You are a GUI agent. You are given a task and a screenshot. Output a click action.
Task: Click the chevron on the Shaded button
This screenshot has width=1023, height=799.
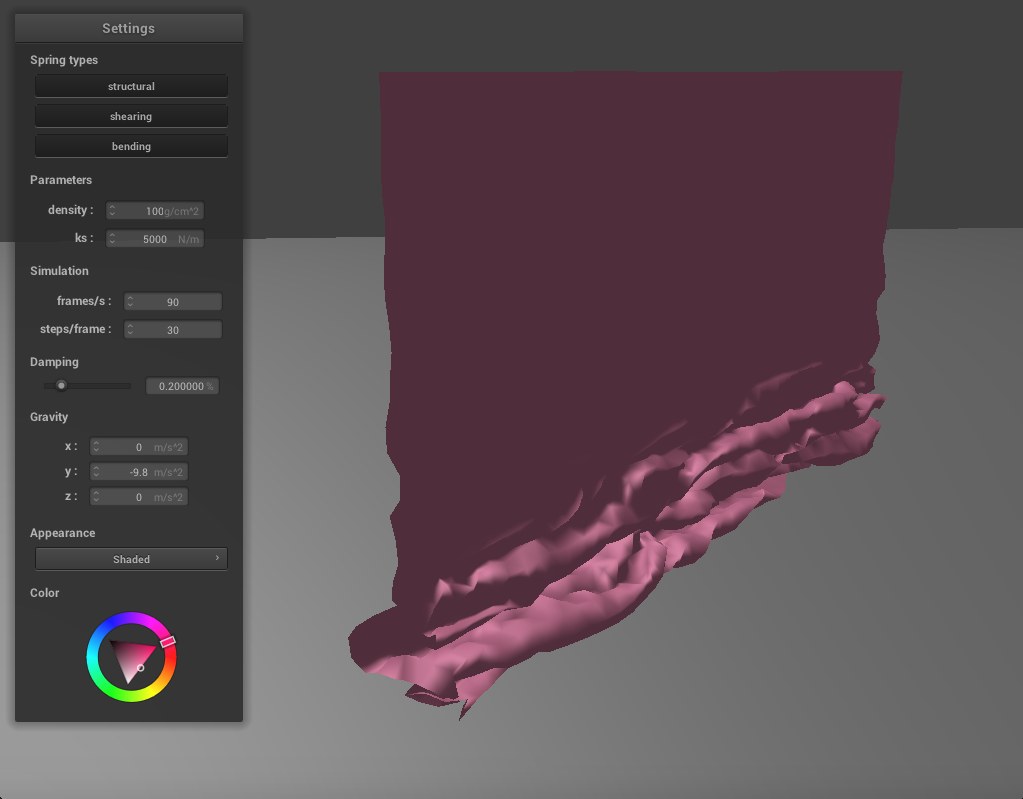(x=217, y=558)
